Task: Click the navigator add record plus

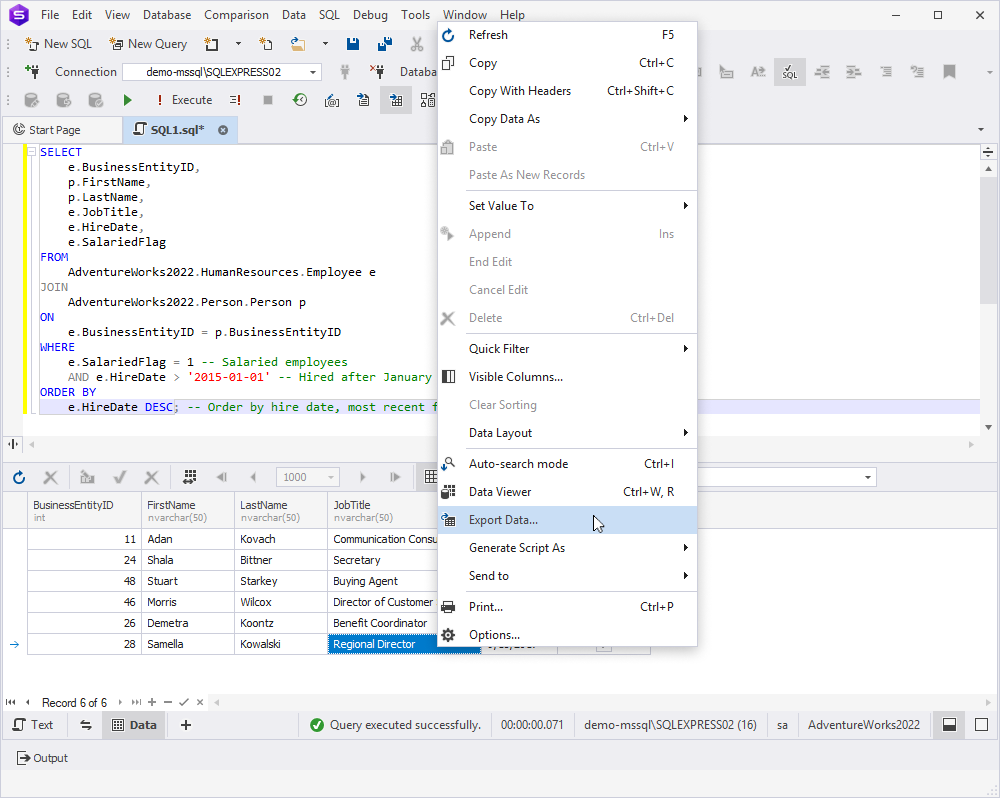Action: tap(152, 702)
